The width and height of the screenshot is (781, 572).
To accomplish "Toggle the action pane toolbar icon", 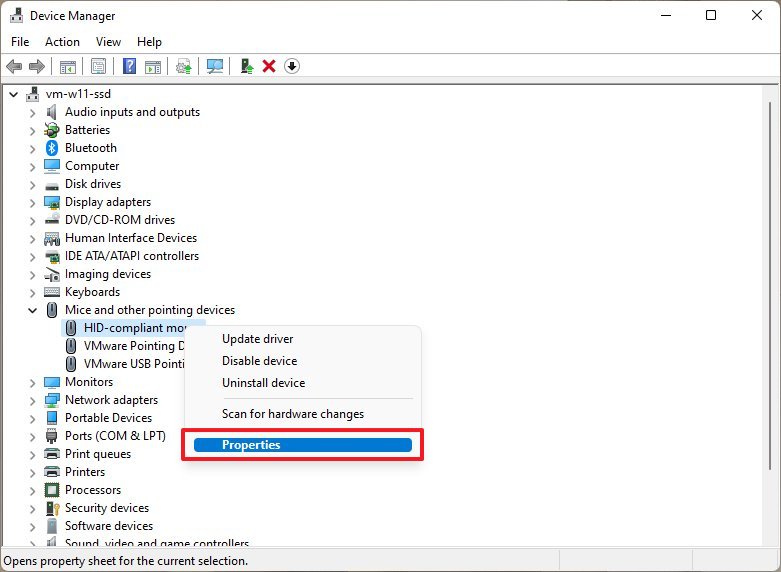I will coord(153,66).
